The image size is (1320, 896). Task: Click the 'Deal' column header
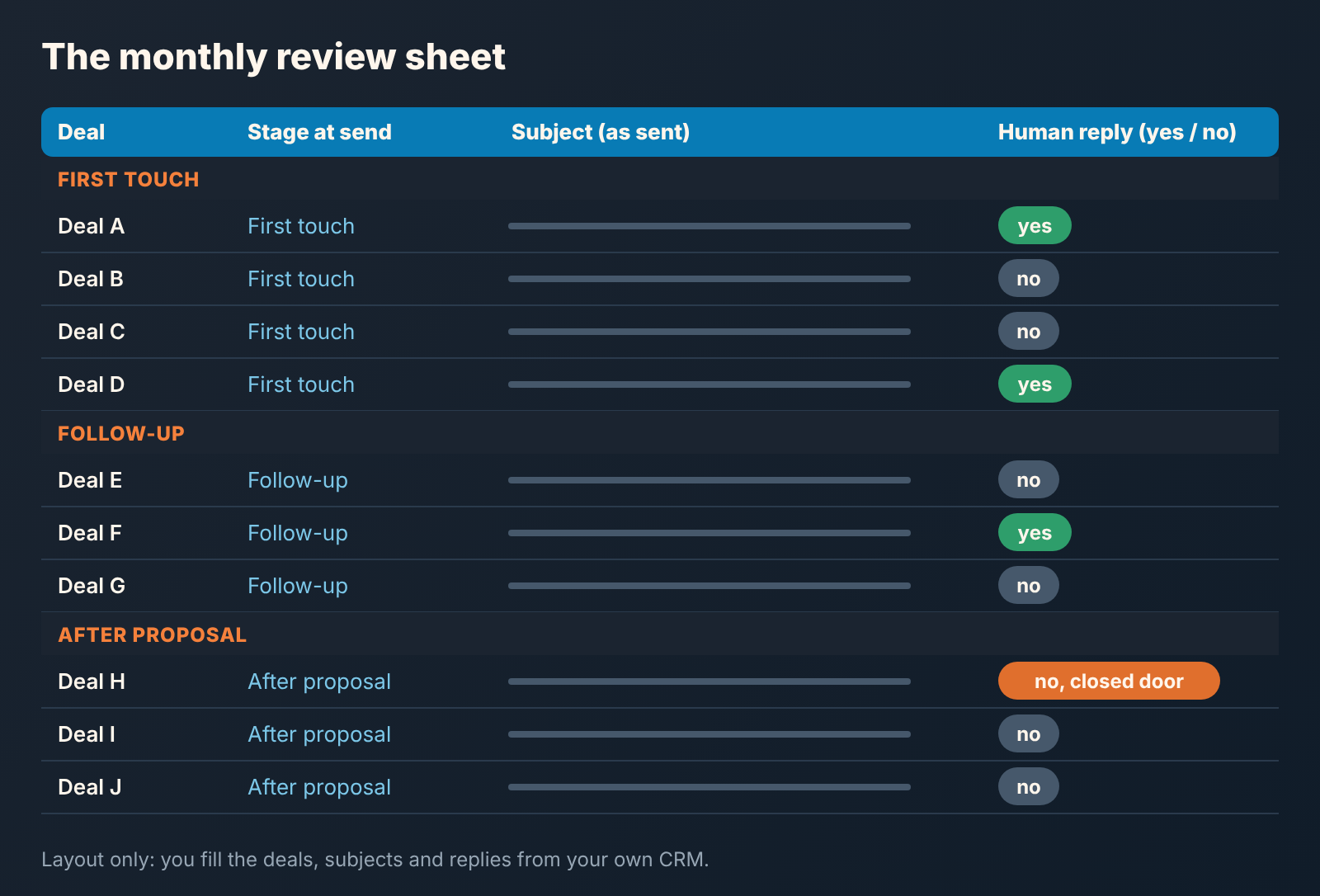pos(81,132)
